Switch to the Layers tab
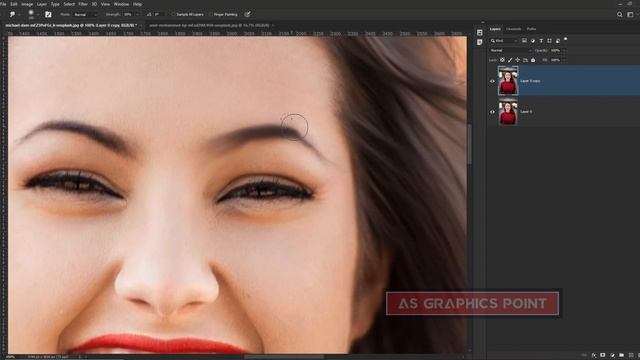The height and width of the screenshot is (360, 640). tap(495, 29)
